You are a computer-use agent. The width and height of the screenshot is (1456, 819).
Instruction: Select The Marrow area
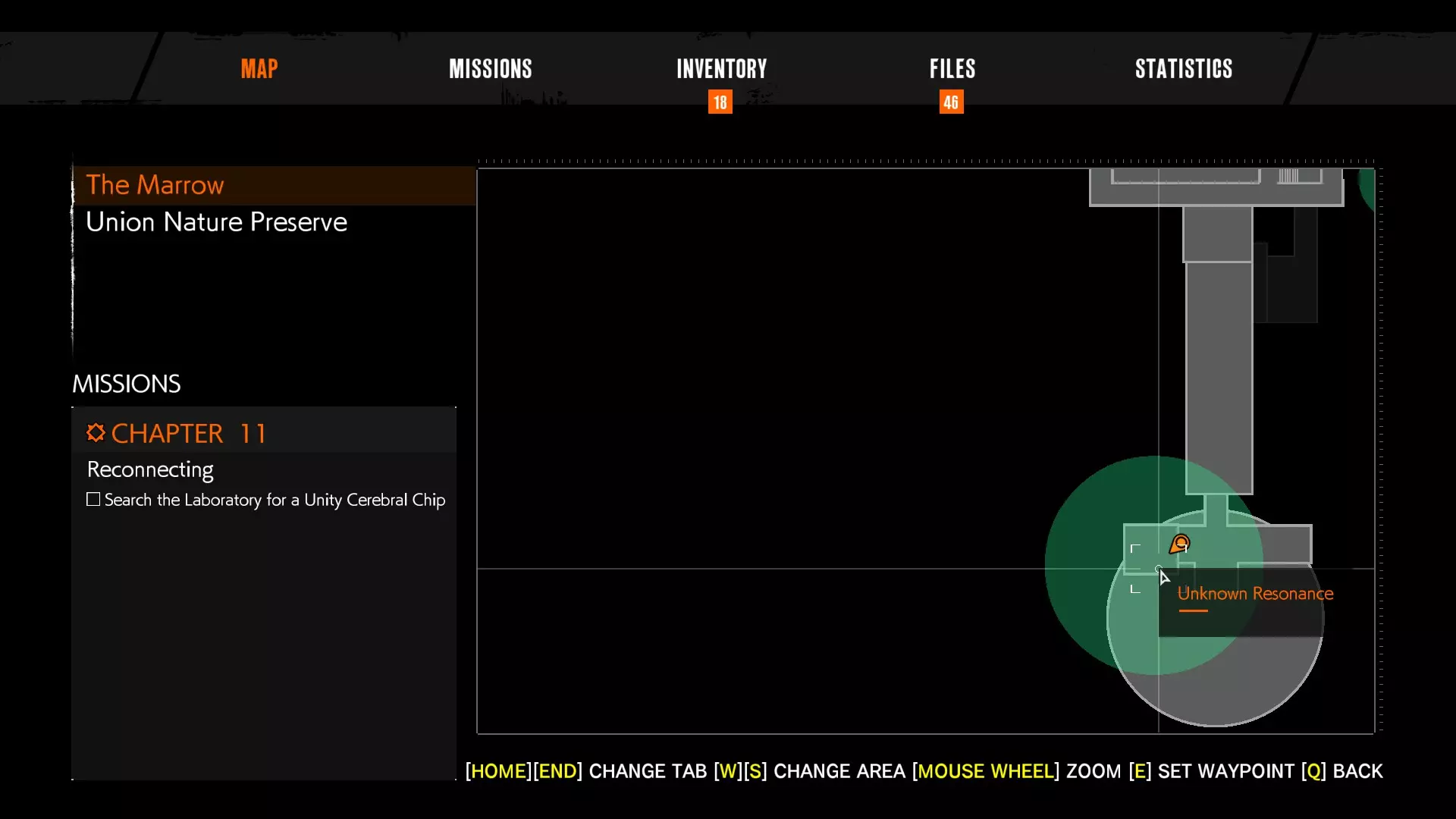point(155,185)
